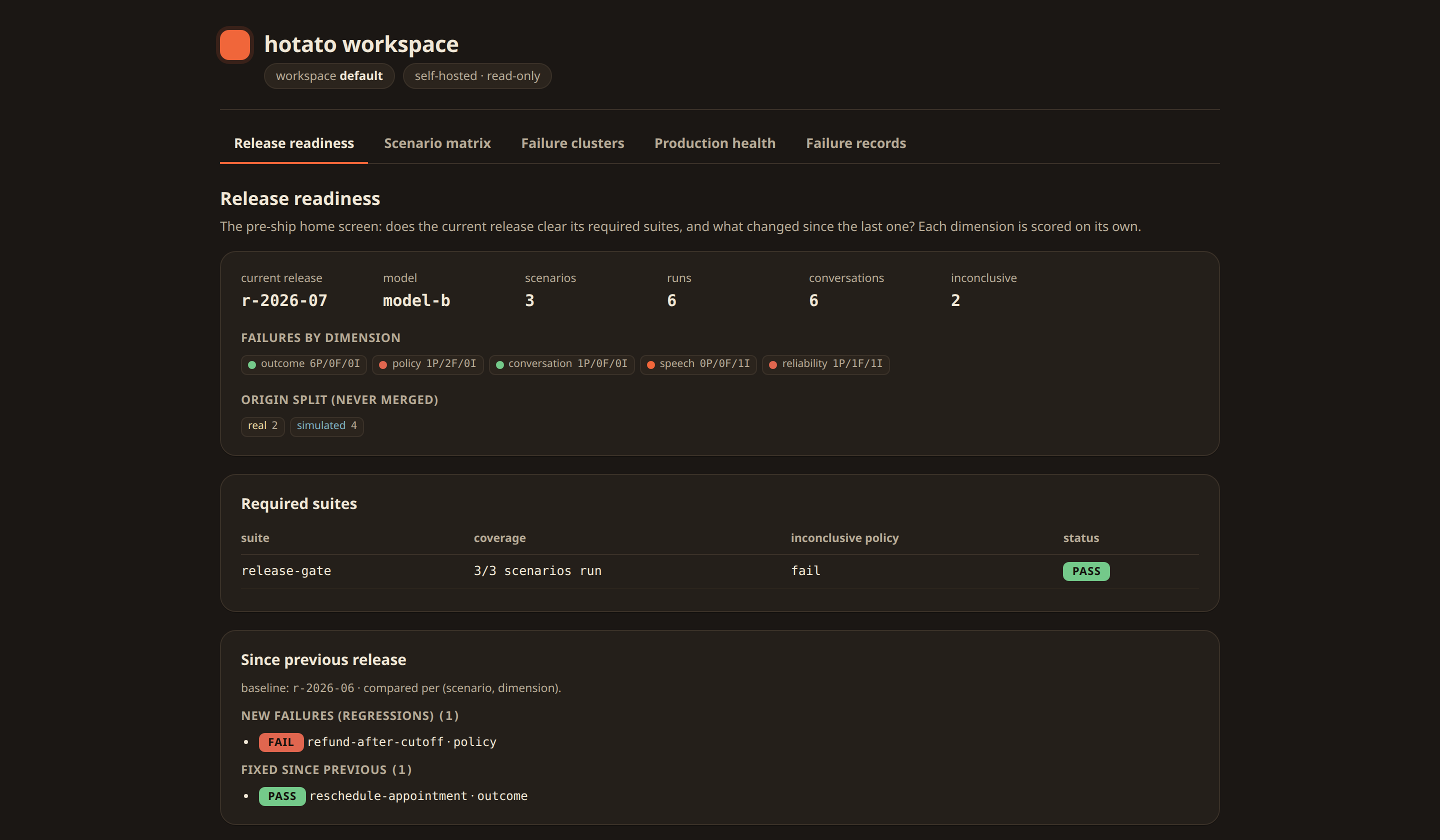
Task: Click the Required suites heading
Action: click(299, 504)
